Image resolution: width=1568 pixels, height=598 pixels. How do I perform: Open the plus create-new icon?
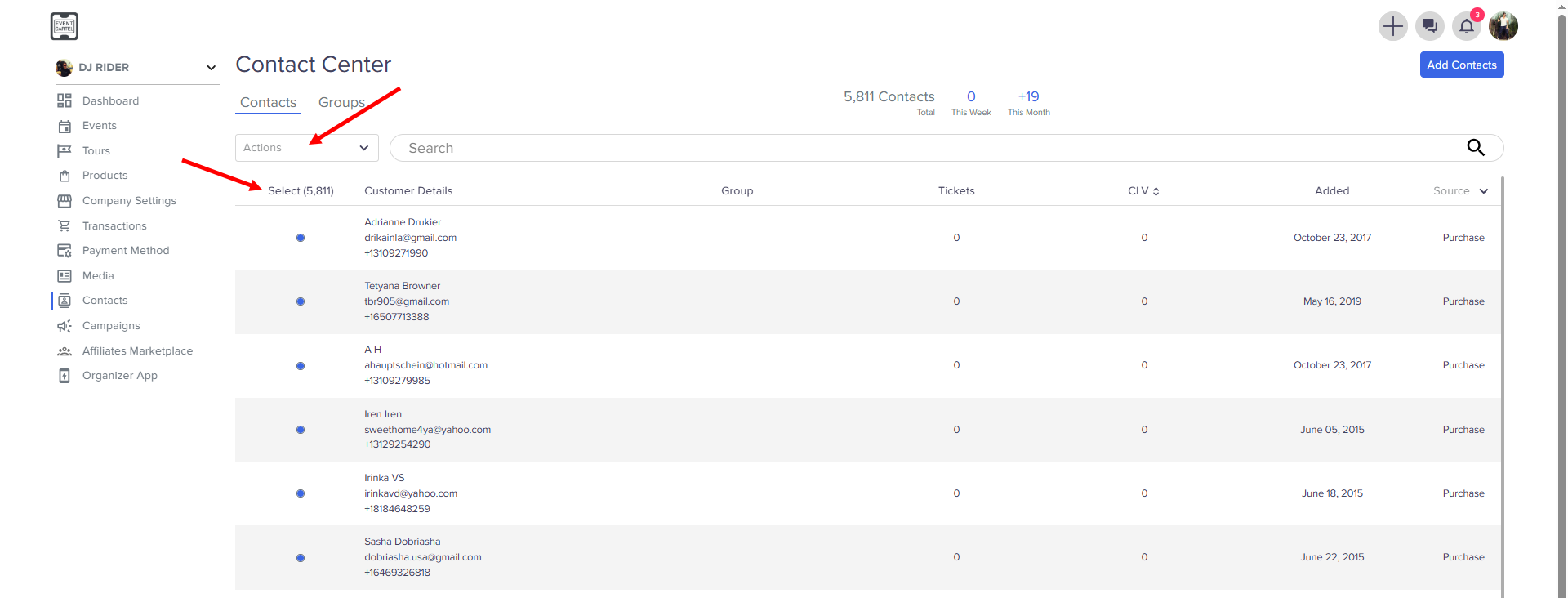1392,26
